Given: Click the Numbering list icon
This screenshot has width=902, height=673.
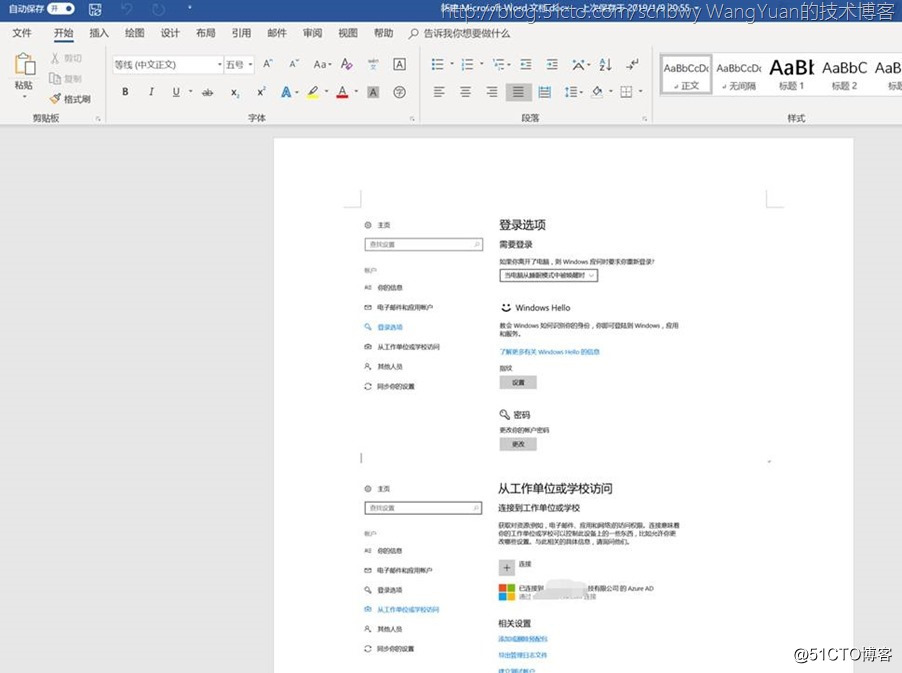Looking at the screenshot, I should [x=468, y=64].
